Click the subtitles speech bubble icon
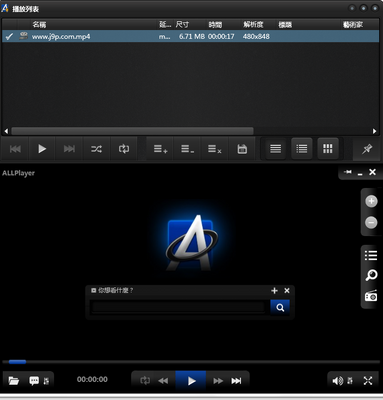 pyautogui.click(x=34, y=380)
